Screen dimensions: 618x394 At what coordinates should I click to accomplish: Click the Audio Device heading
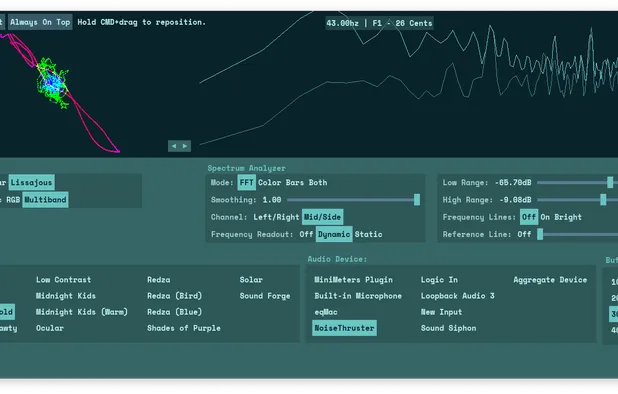point(337,259)
